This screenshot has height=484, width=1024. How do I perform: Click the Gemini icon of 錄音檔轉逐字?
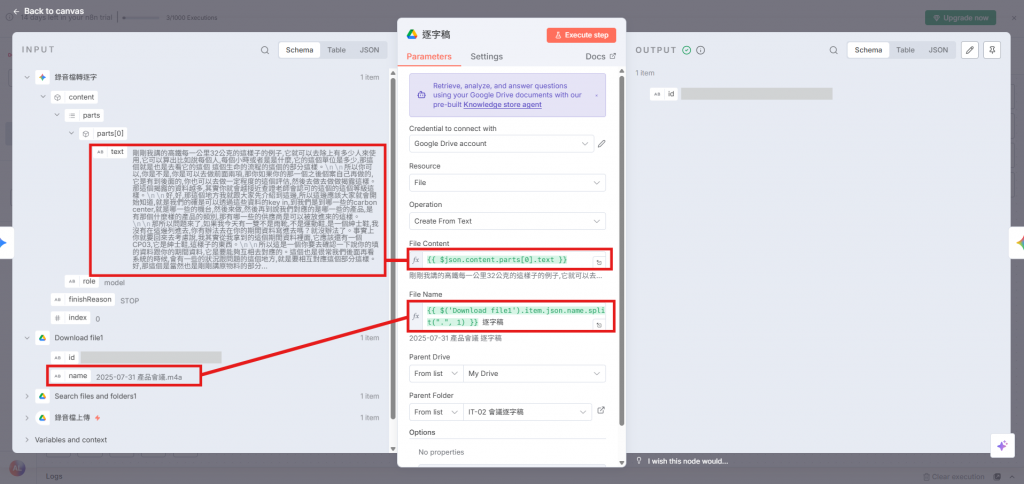pos(42,77)
